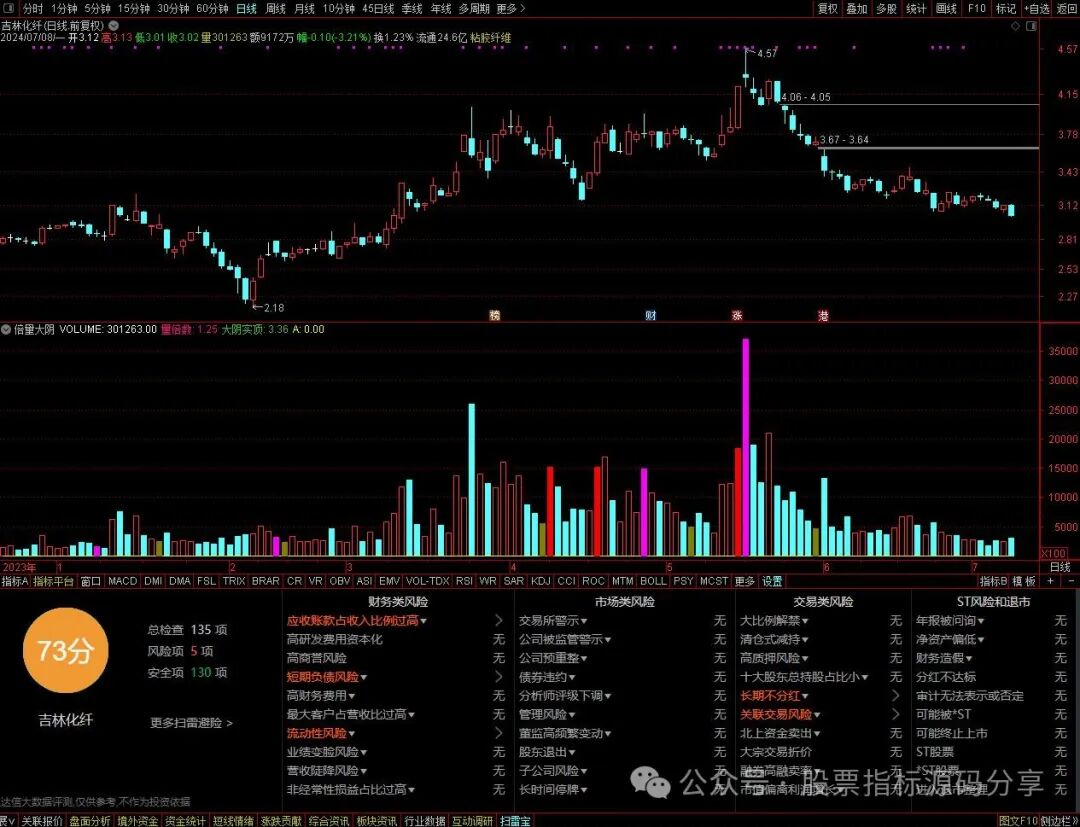Click the 4.57 high price marker
This screenshot has height=827, width=1080.
click(x=767, y=53)
